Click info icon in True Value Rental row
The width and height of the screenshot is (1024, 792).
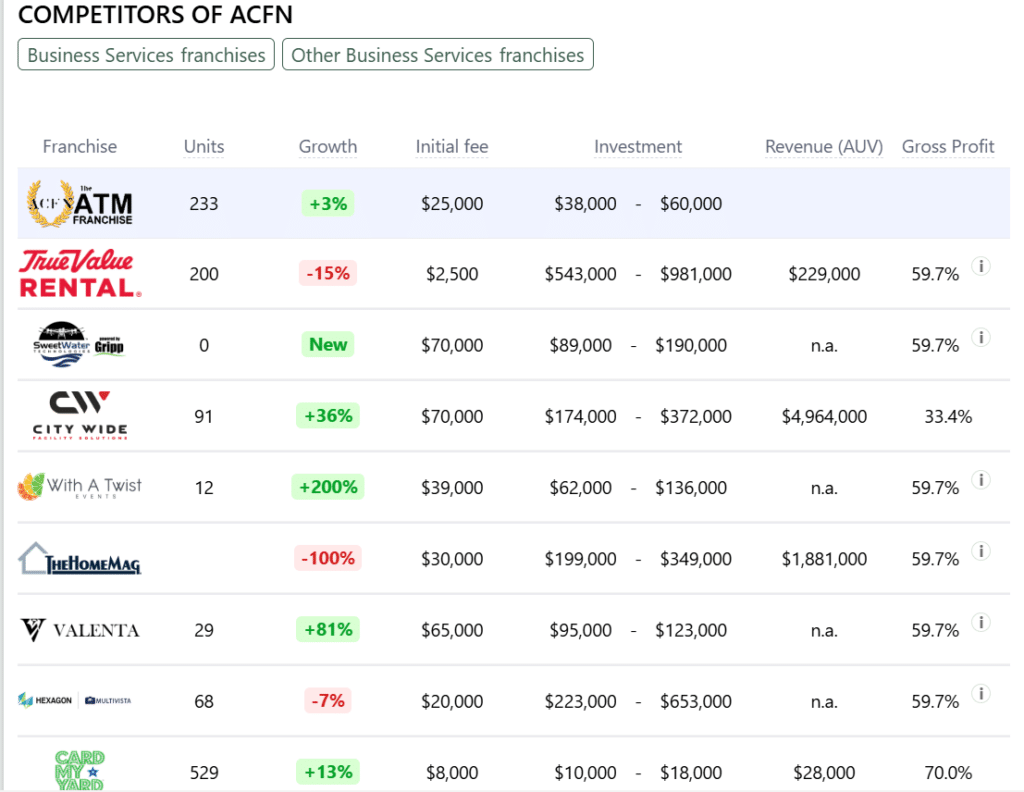pyautogui.click(x=980, y=266)
